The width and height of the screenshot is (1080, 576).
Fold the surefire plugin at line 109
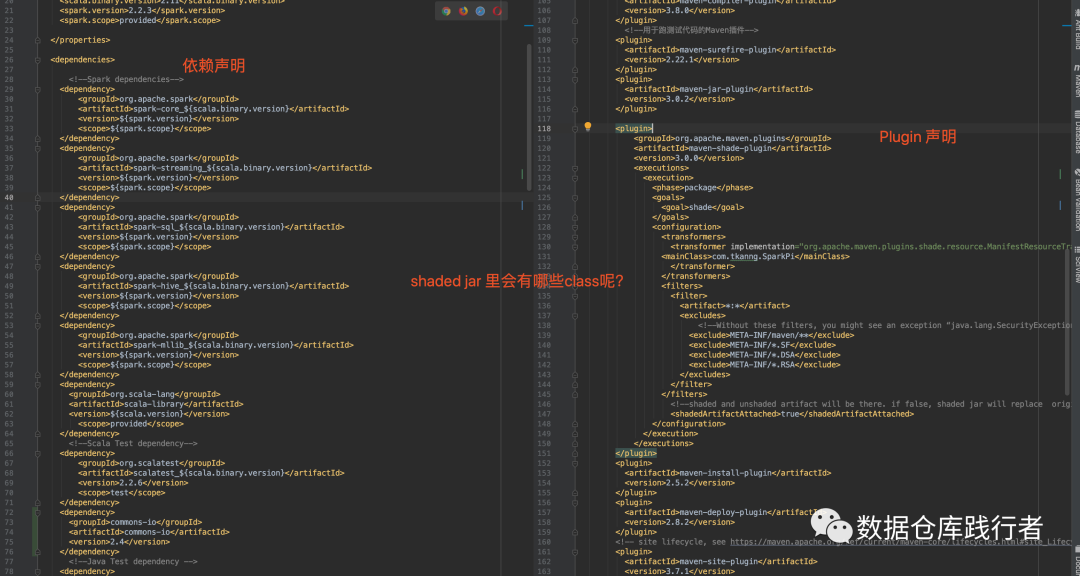click(574, 40)
